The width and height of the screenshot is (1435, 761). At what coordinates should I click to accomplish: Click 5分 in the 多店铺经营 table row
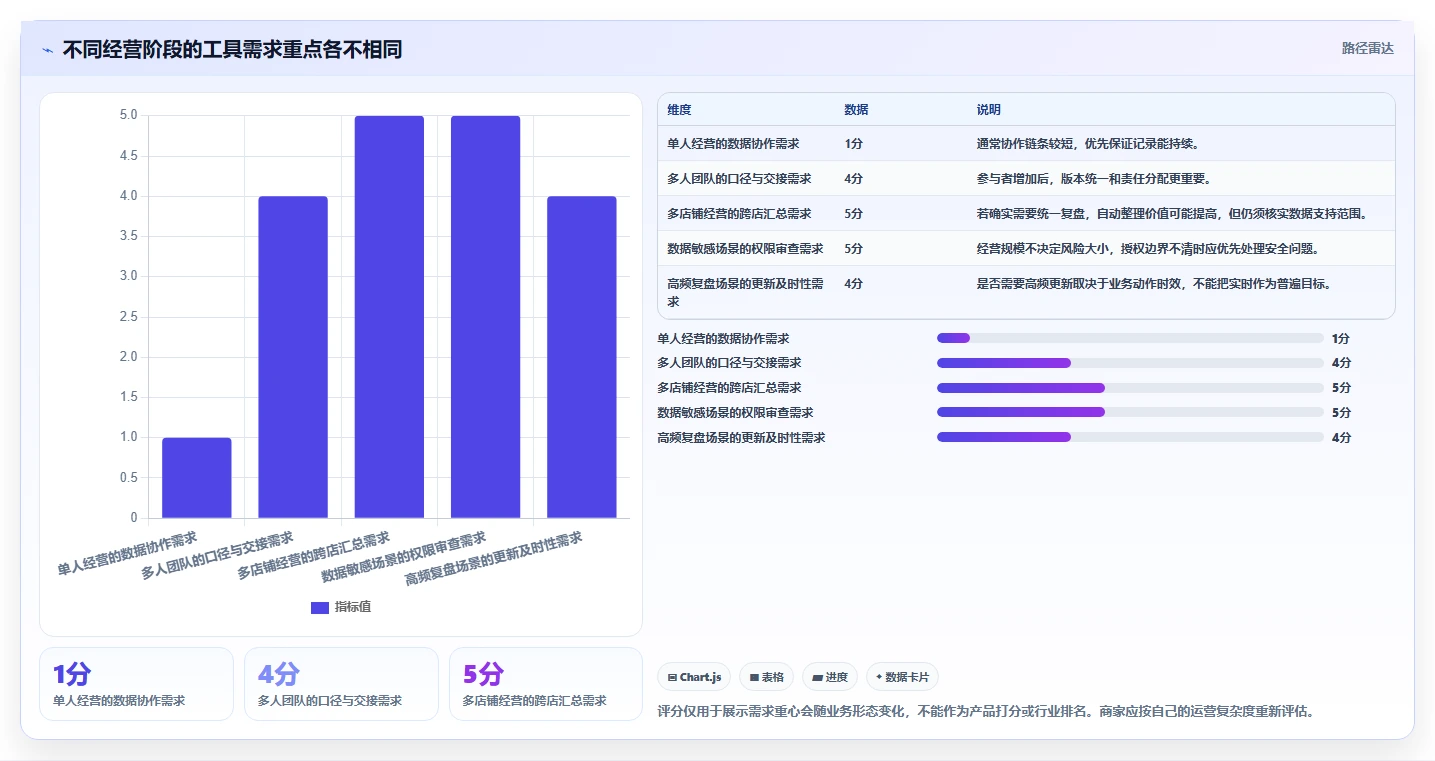tap(853, 214)
